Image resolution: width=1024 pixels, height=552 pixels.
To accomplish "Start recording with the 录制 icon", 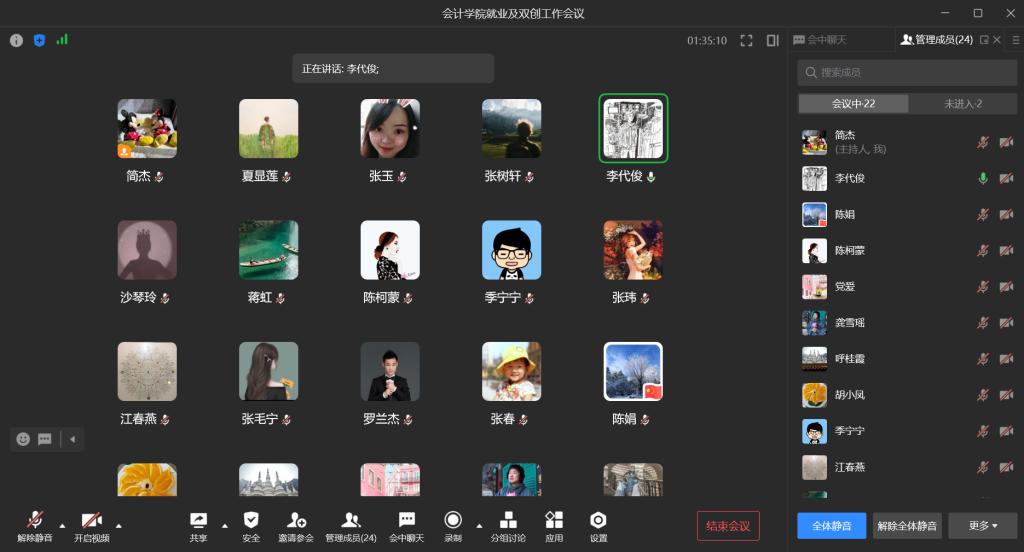I will pos(453,521).
